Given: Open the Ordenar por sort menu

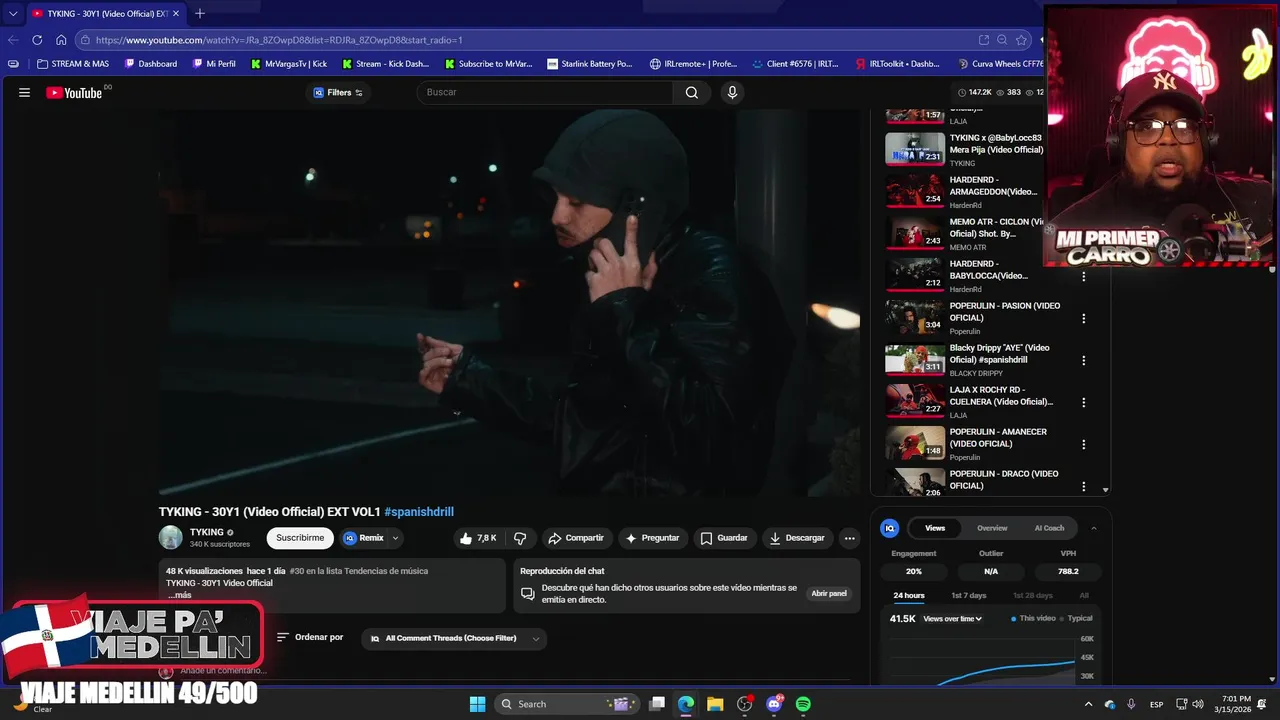Looking at the screenshot, I should click(310, 637).
